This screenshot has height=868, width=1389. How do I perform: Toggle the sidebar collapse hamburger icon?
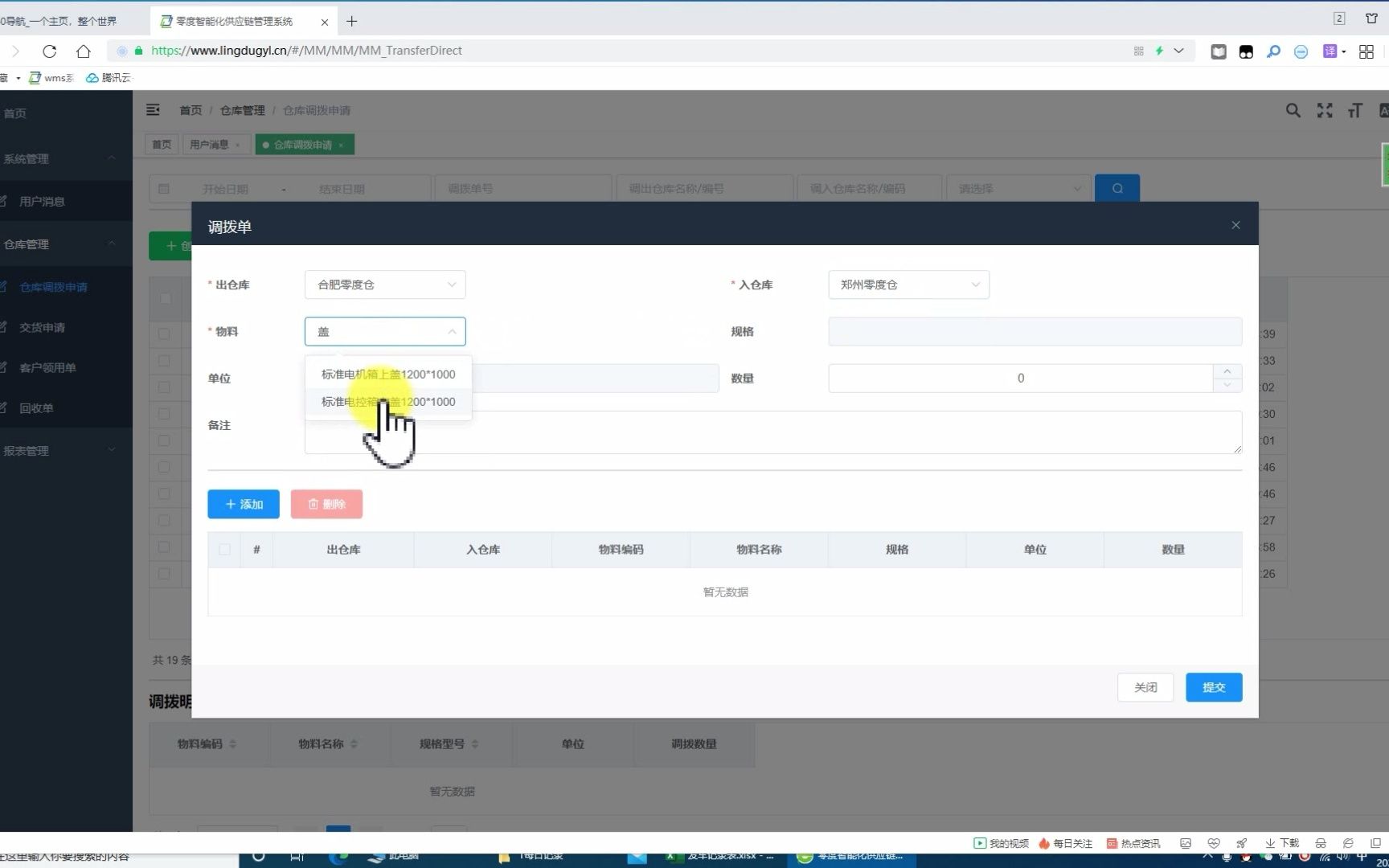click(153, 110)
